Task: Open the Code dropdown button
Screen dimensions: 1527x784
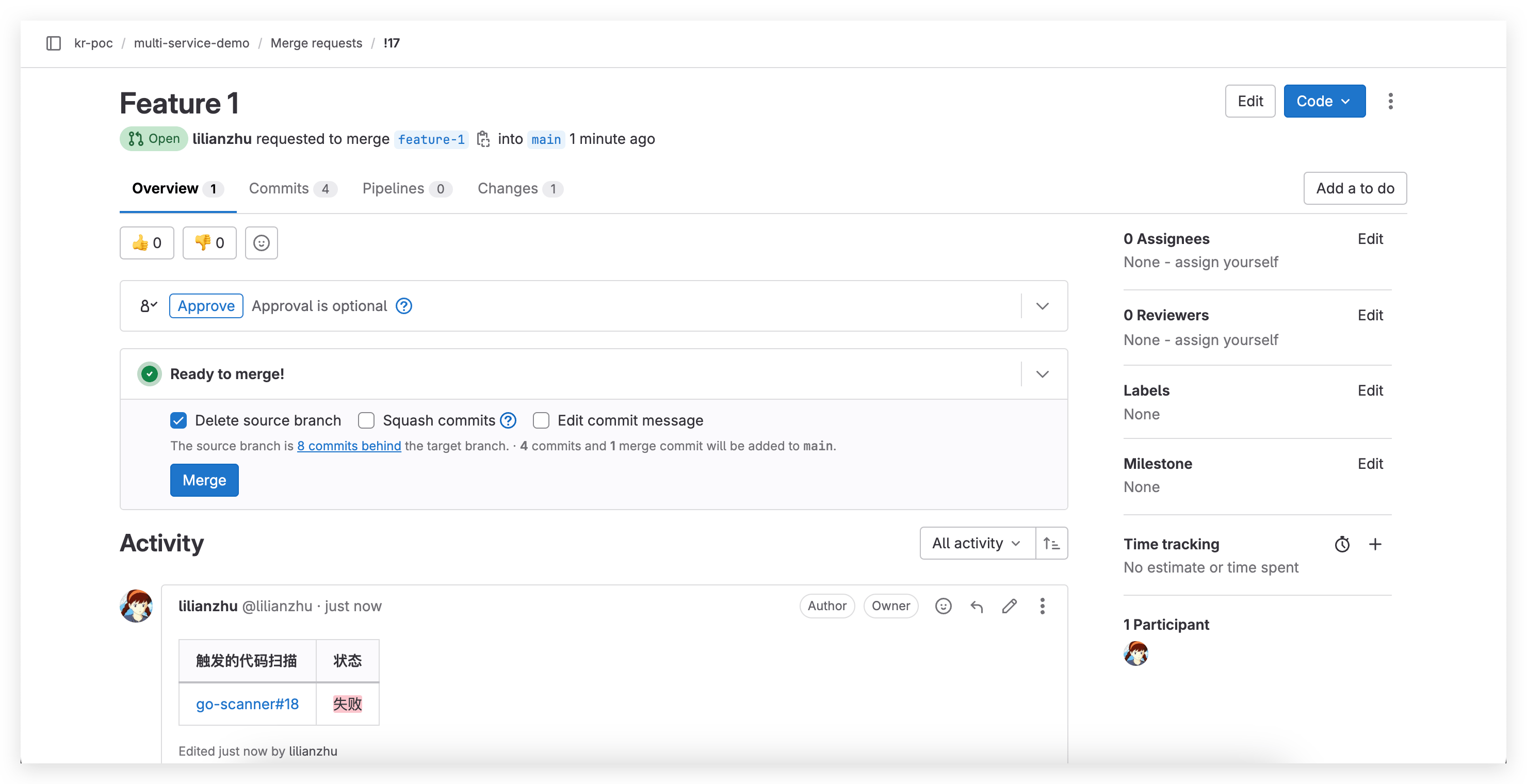Action: pos(1324,101)
